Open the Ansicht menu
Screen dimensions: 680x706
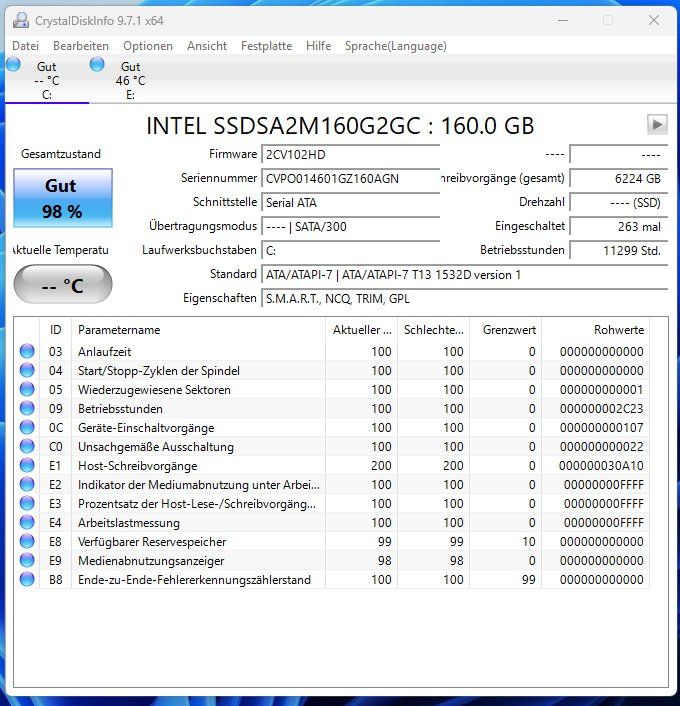pos(207,46)
